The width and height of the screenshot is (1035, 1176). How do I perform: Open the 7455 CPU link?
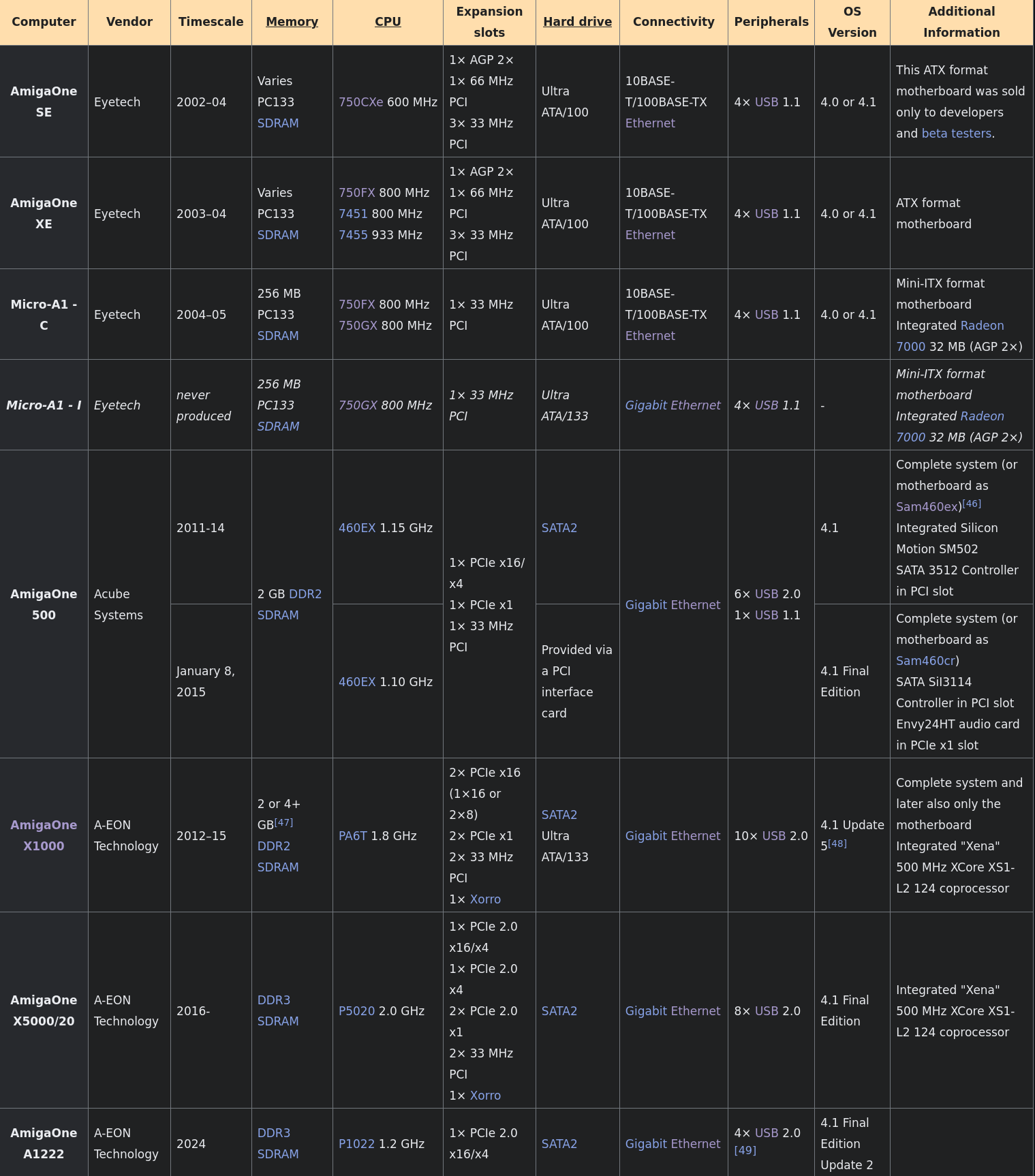tap(353, 235)
